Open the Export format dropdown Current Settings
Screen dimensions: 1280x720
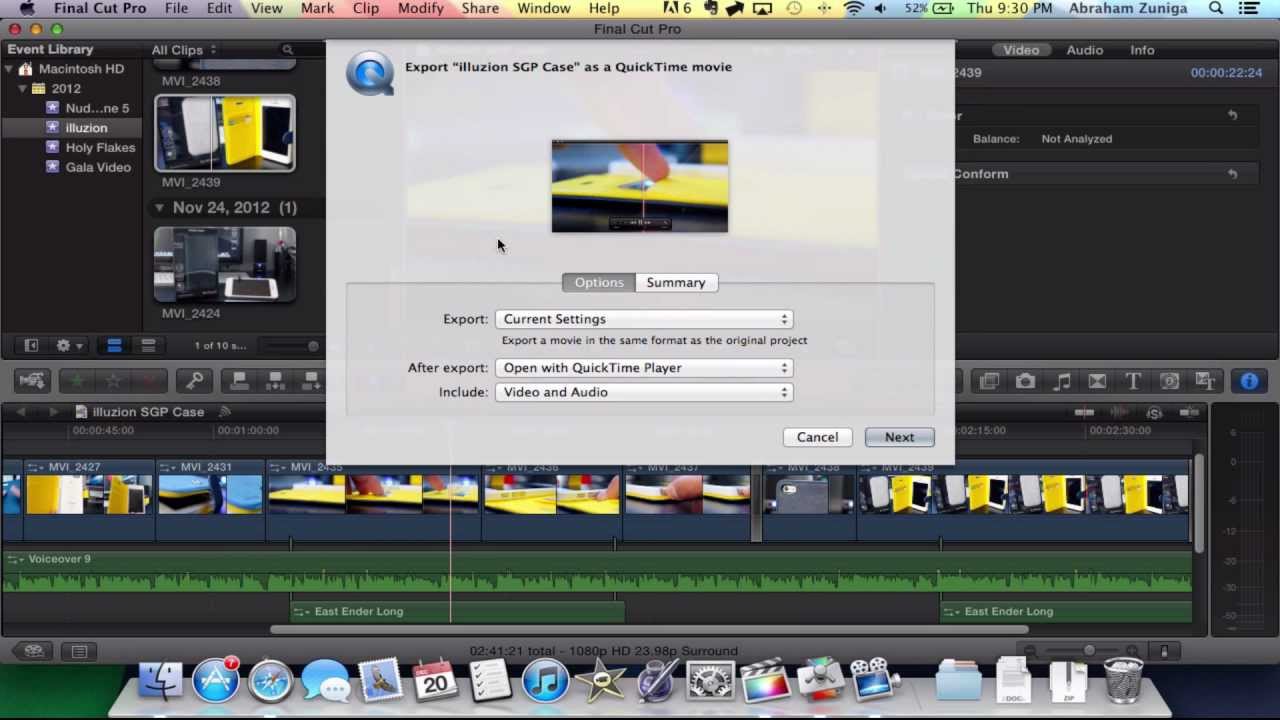click(644, 319)
